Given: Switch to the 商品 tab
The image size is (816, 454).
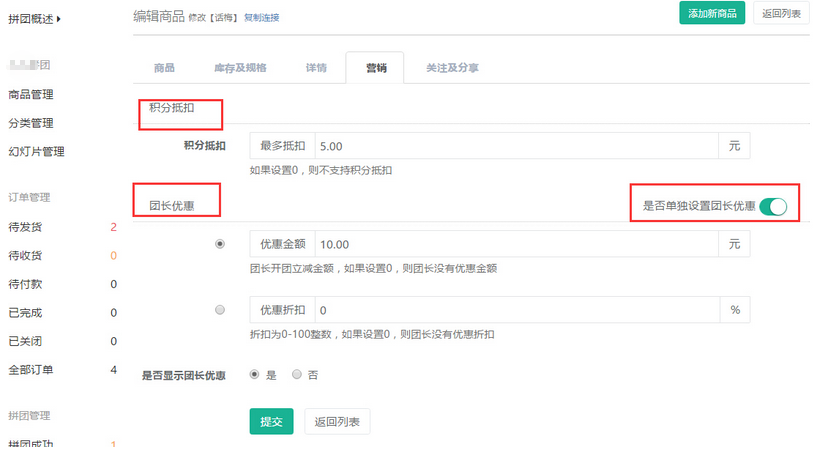Looking at the screenshot, I should click(164, 68).
